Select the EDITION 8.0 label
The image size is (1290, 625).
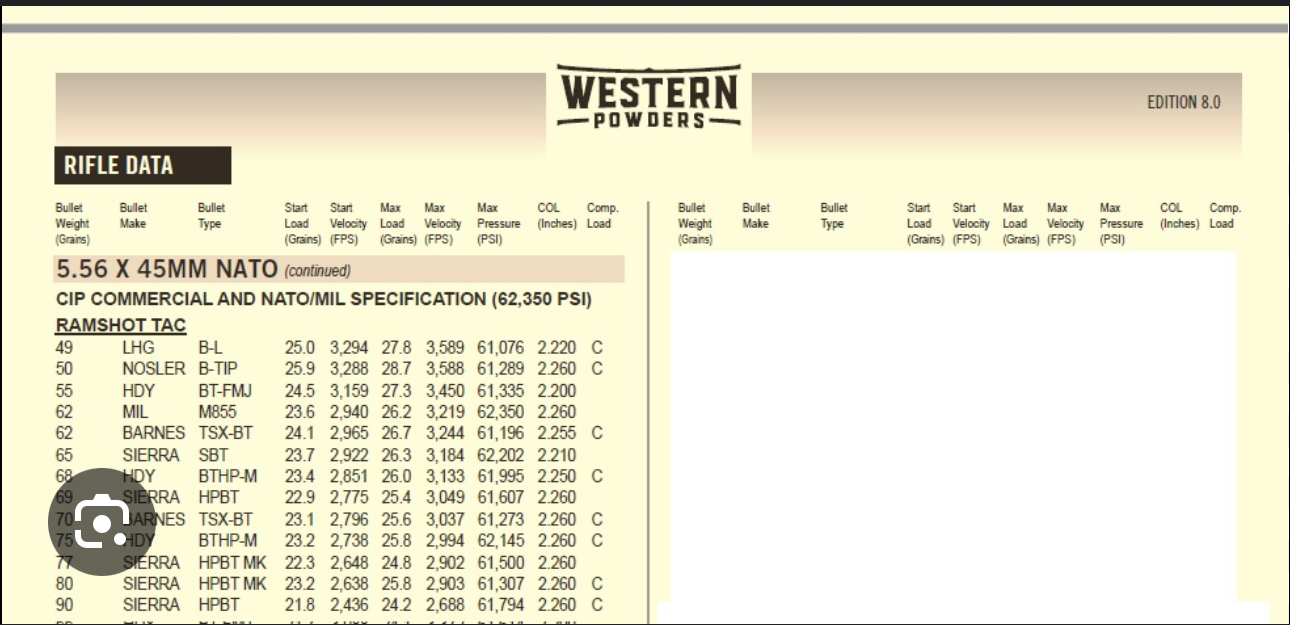1183,102
